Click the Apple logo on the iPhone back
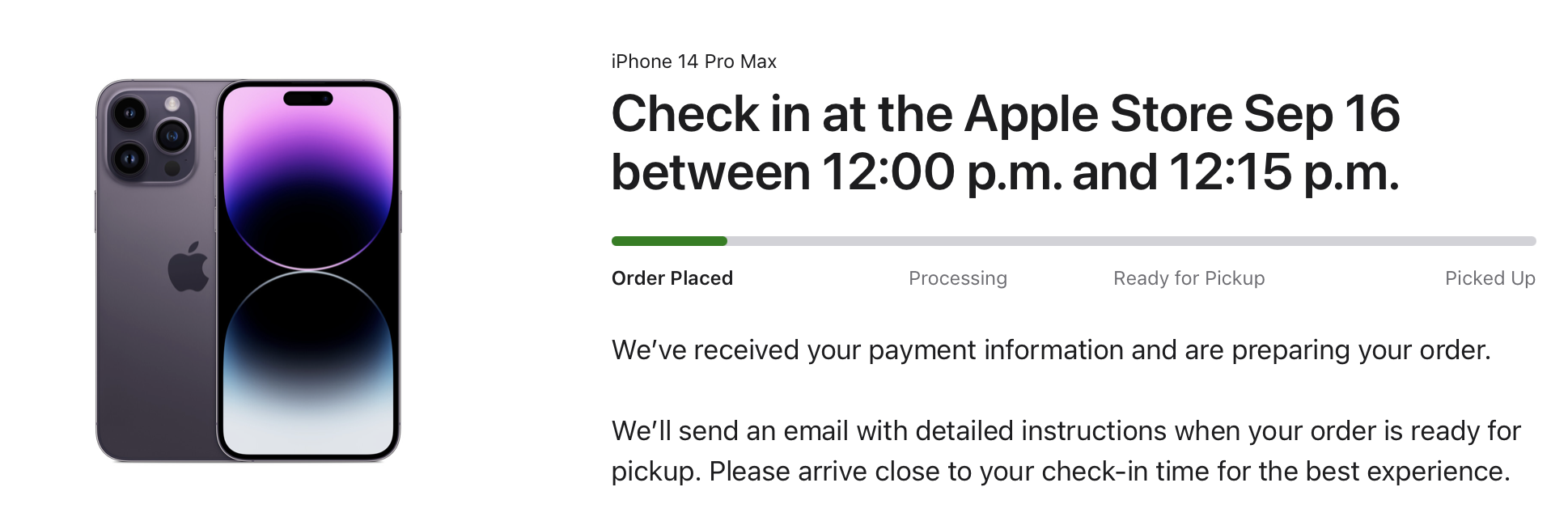The image size is (1568, 521). coord(189,266)
